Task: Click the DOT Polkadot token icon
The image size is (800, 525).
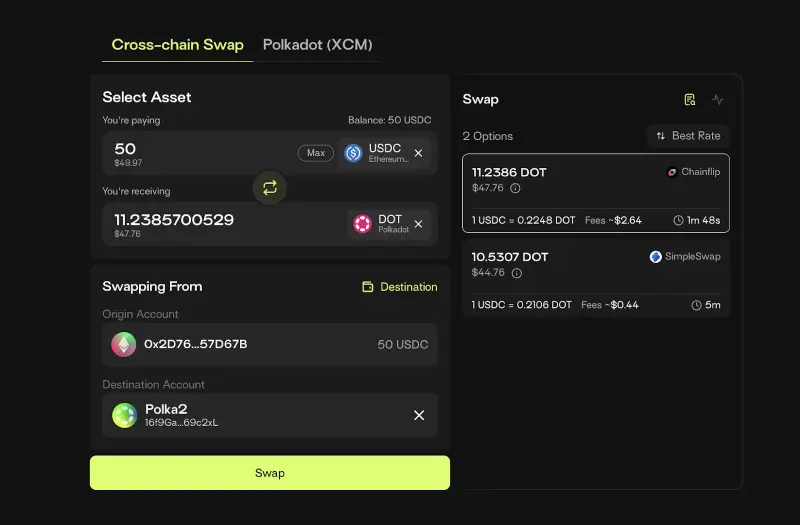Action: pyautogui.click(x=362, y=224)
